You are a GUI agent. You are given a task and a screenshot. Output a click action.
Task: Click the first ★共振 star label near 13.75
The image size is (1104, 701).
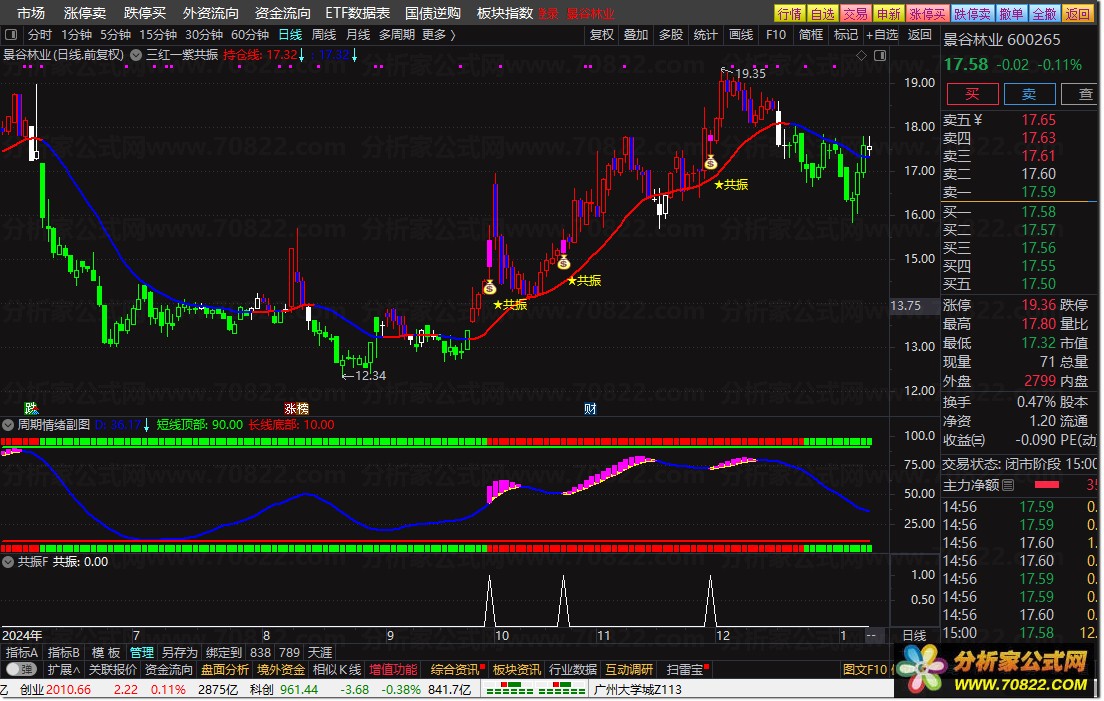pos(510,305)
